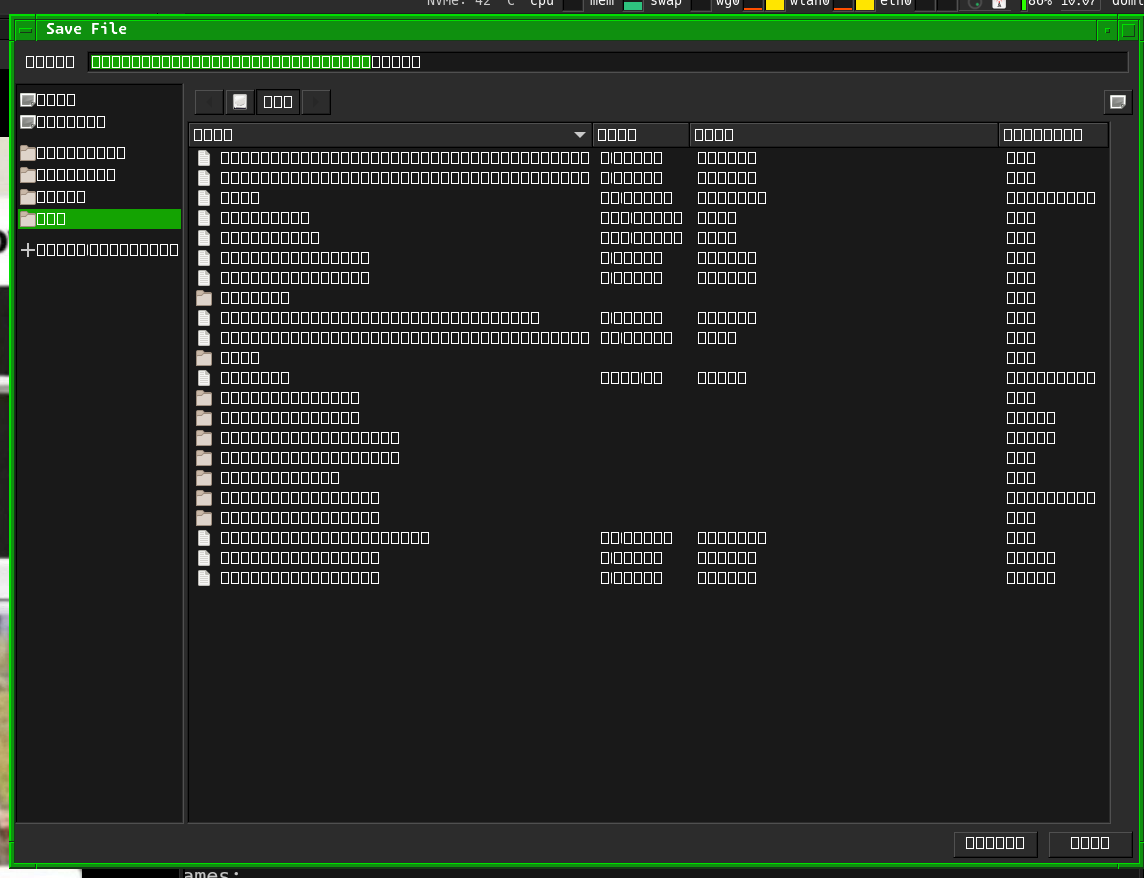Screen dimensions: 1144x878
Task: Click the create new folder icon button
Action: [x=1118, y=102]
